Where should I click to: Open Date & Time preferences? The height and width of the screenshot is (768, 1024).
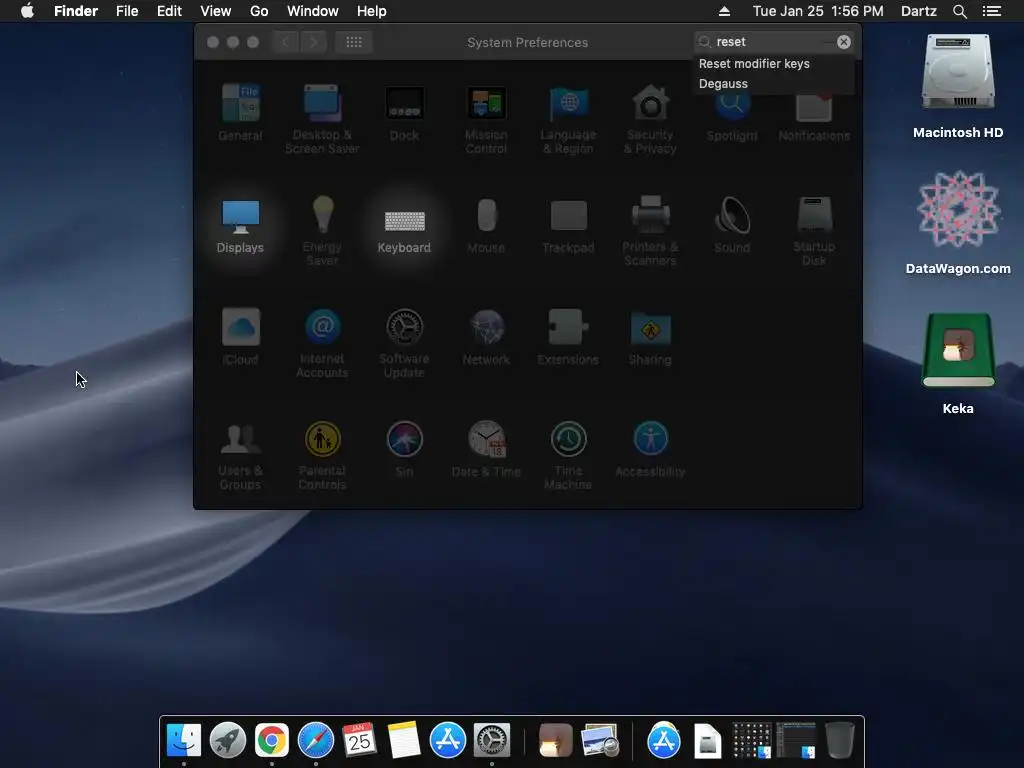coord(486,450)
